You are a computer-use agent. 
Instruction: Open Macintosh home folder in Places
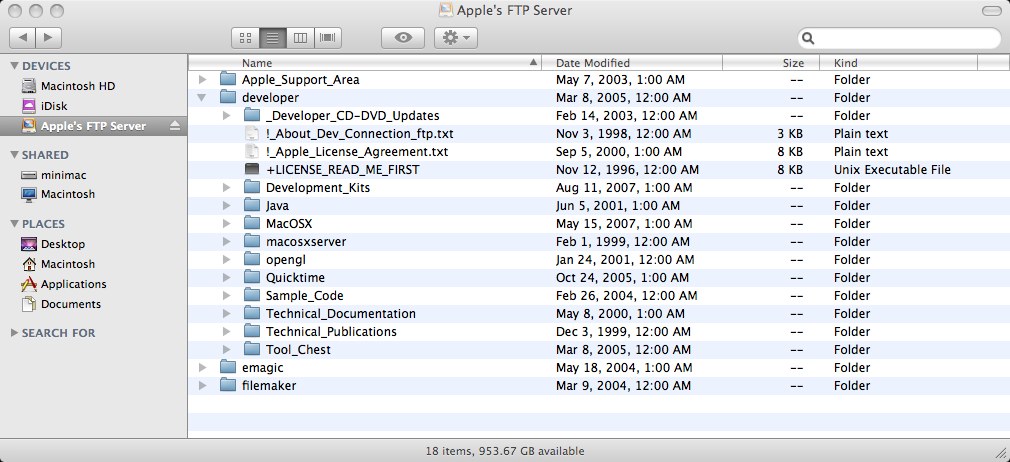(93, 264)
